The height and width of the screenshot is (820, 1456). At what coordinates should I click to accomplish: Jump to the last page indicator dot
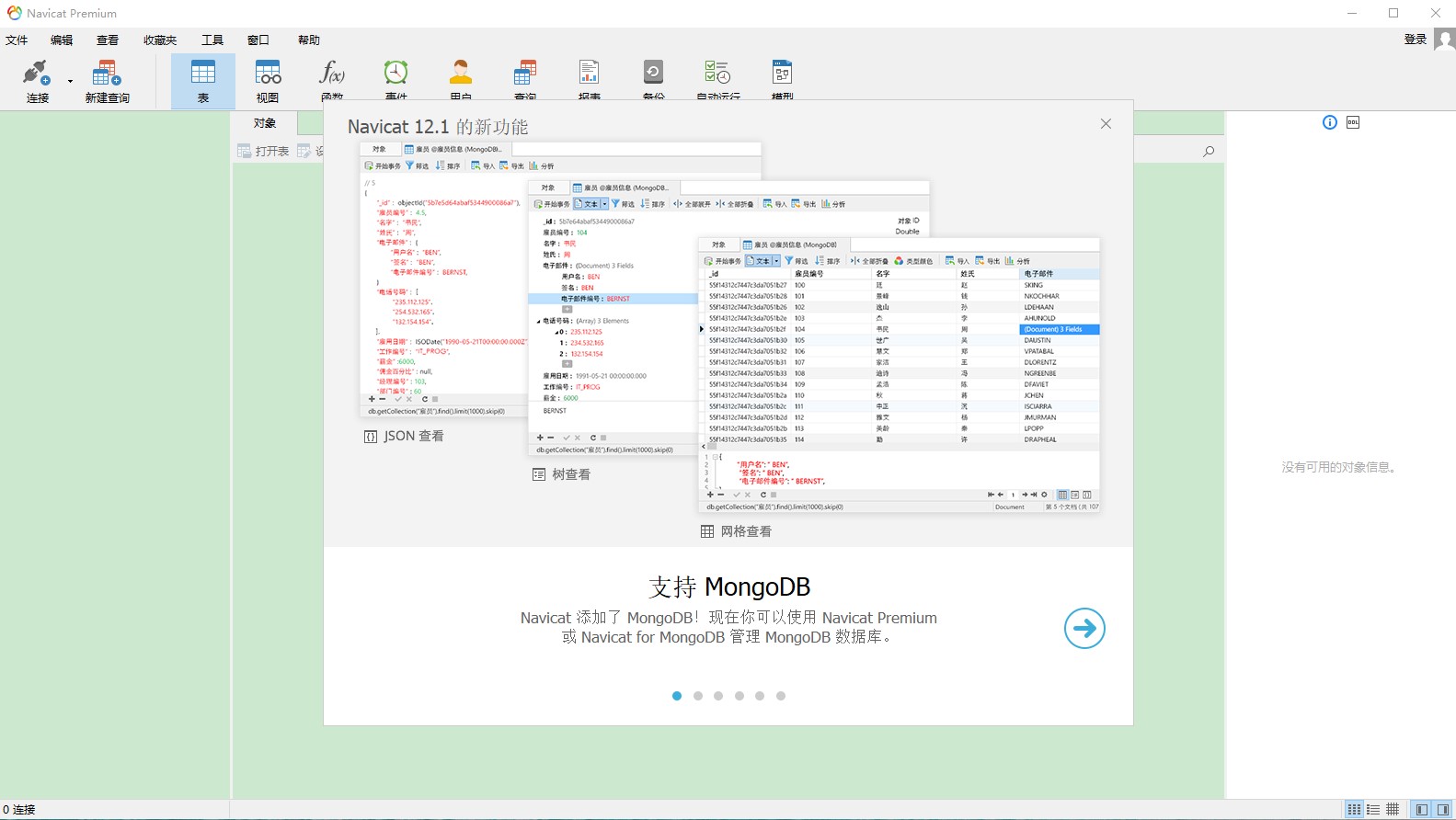781,696
